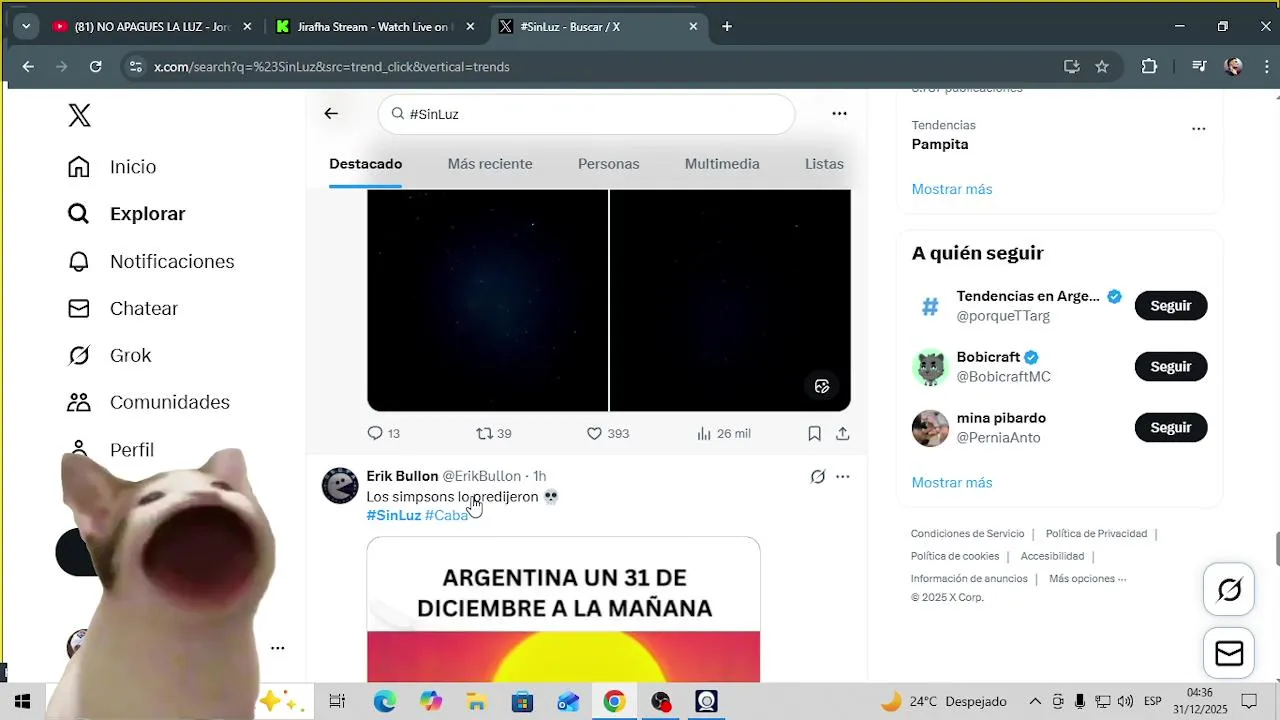Open the Windows Start menu
The image size is (1280, 720).
(x=22, y=702)
